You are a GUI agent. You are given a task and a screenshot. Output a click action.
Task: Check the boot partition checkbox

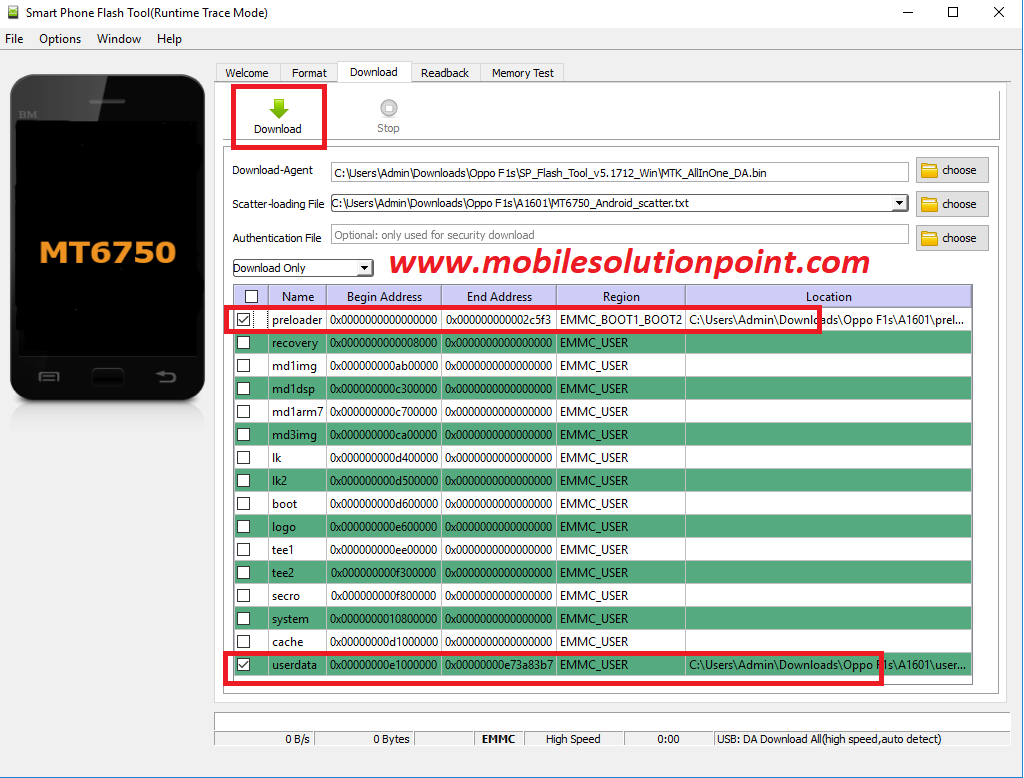point(244,504)
